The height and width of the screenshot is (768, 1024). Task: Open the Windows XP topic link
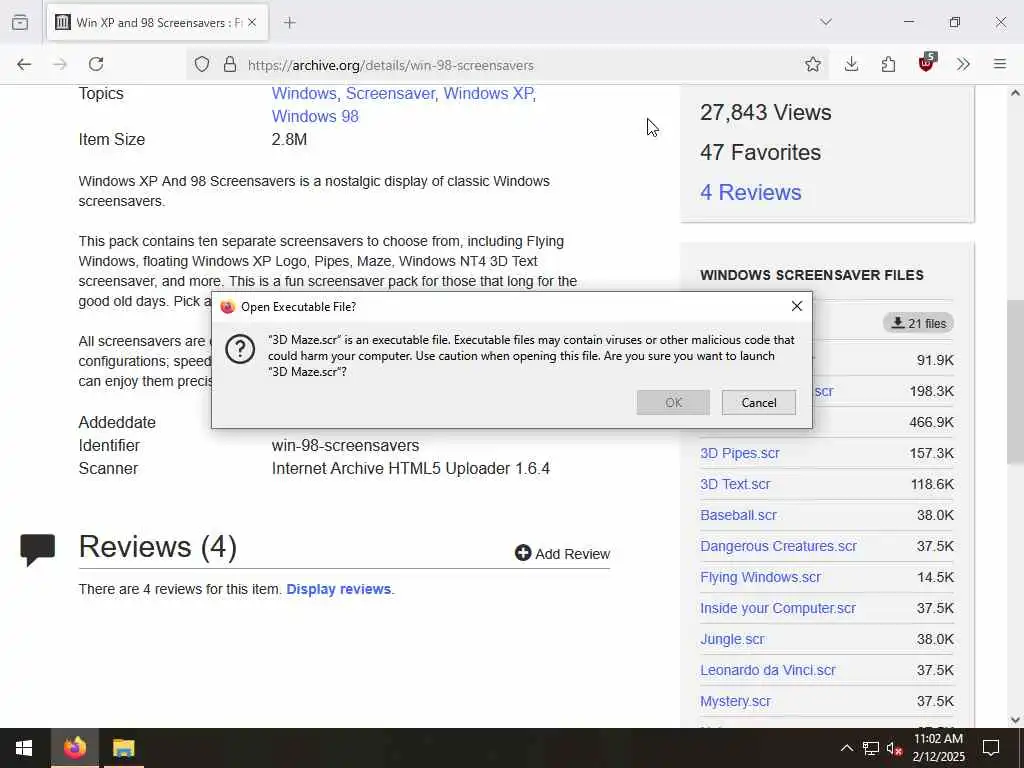pyautogui.click(x=488, y=93)
